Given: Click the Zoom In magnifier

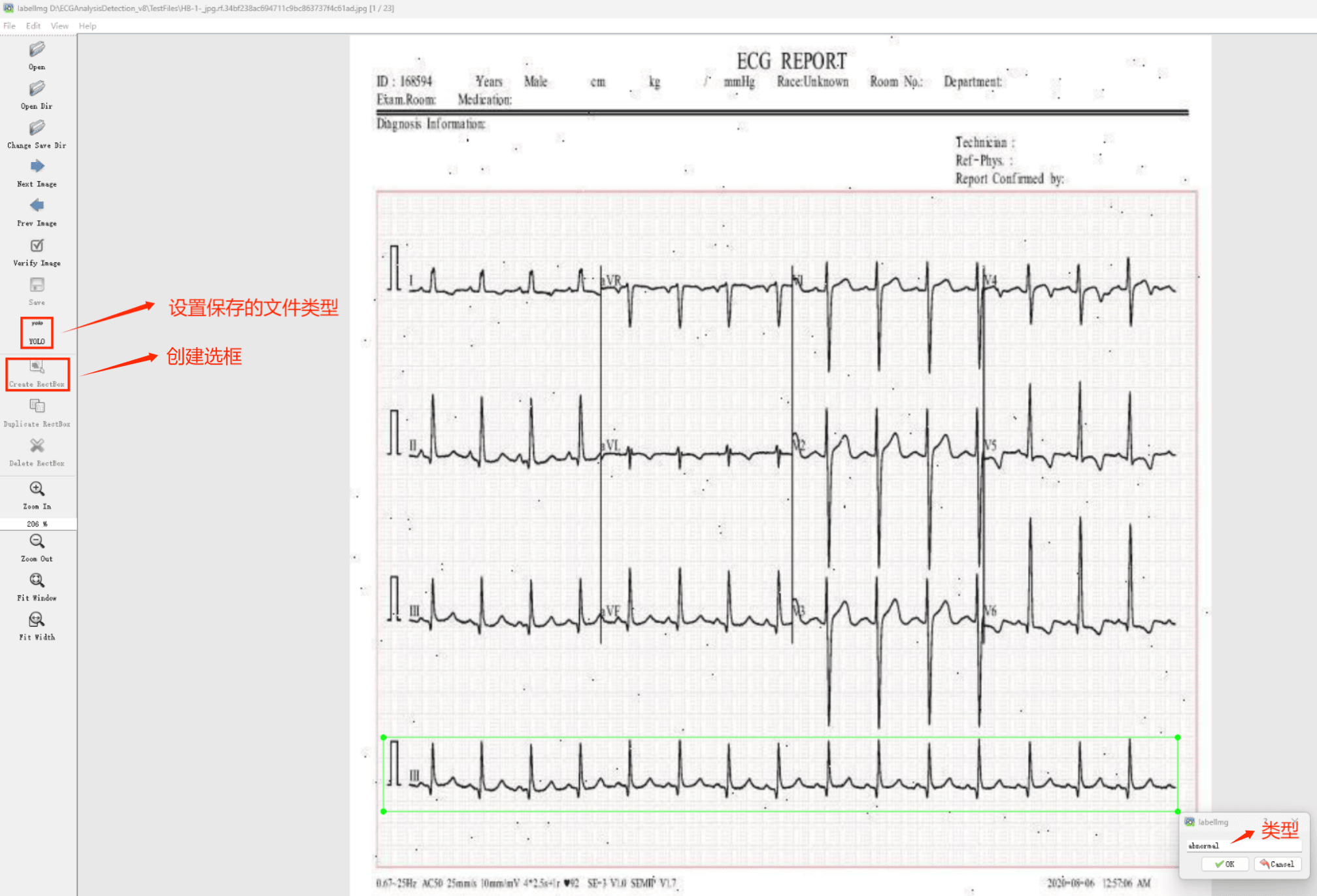Looking at the screenshot, I should point(37,489).
